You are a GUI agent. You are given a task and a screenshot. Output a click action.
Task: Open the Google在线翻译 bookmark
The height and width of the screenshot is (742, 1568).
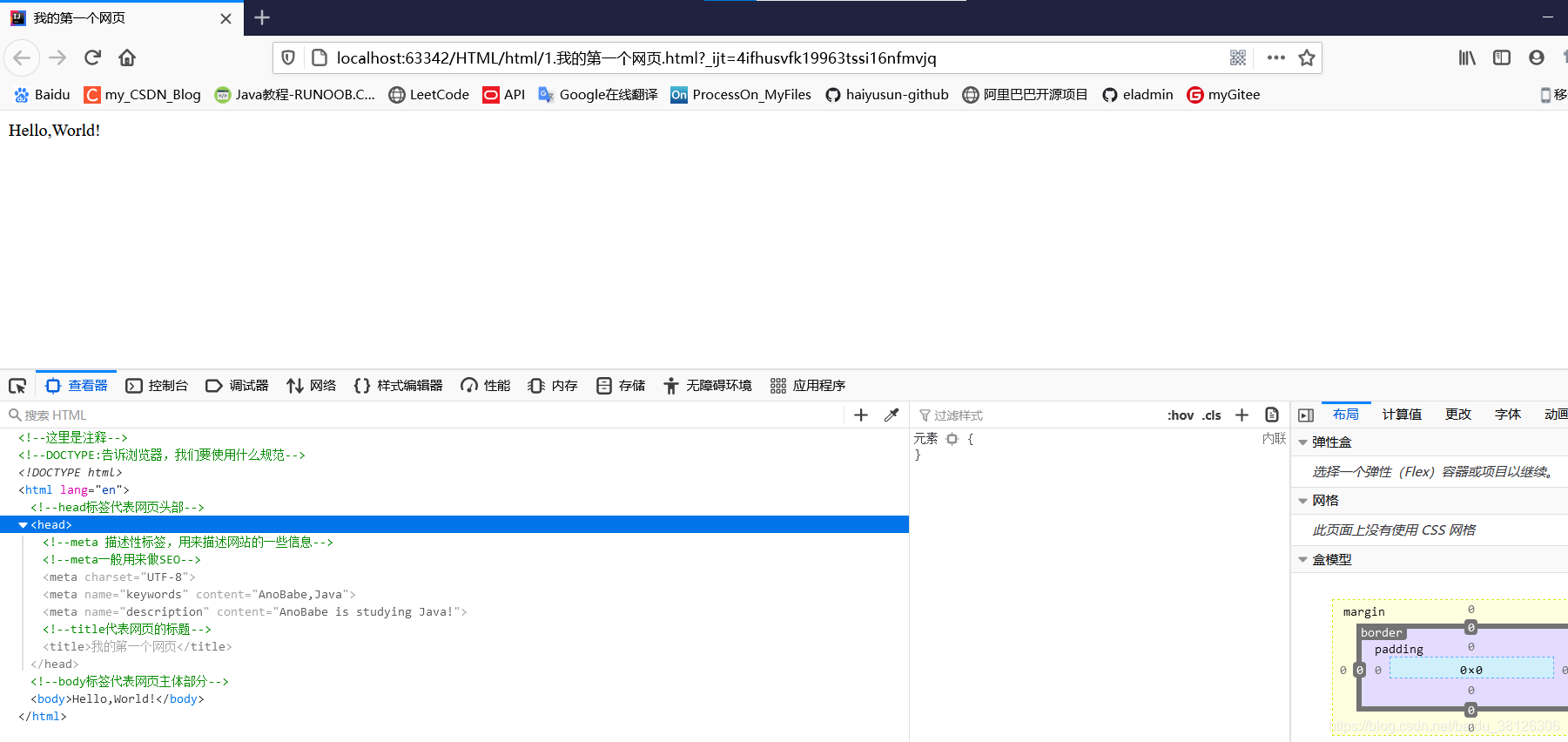coord(598,95)
